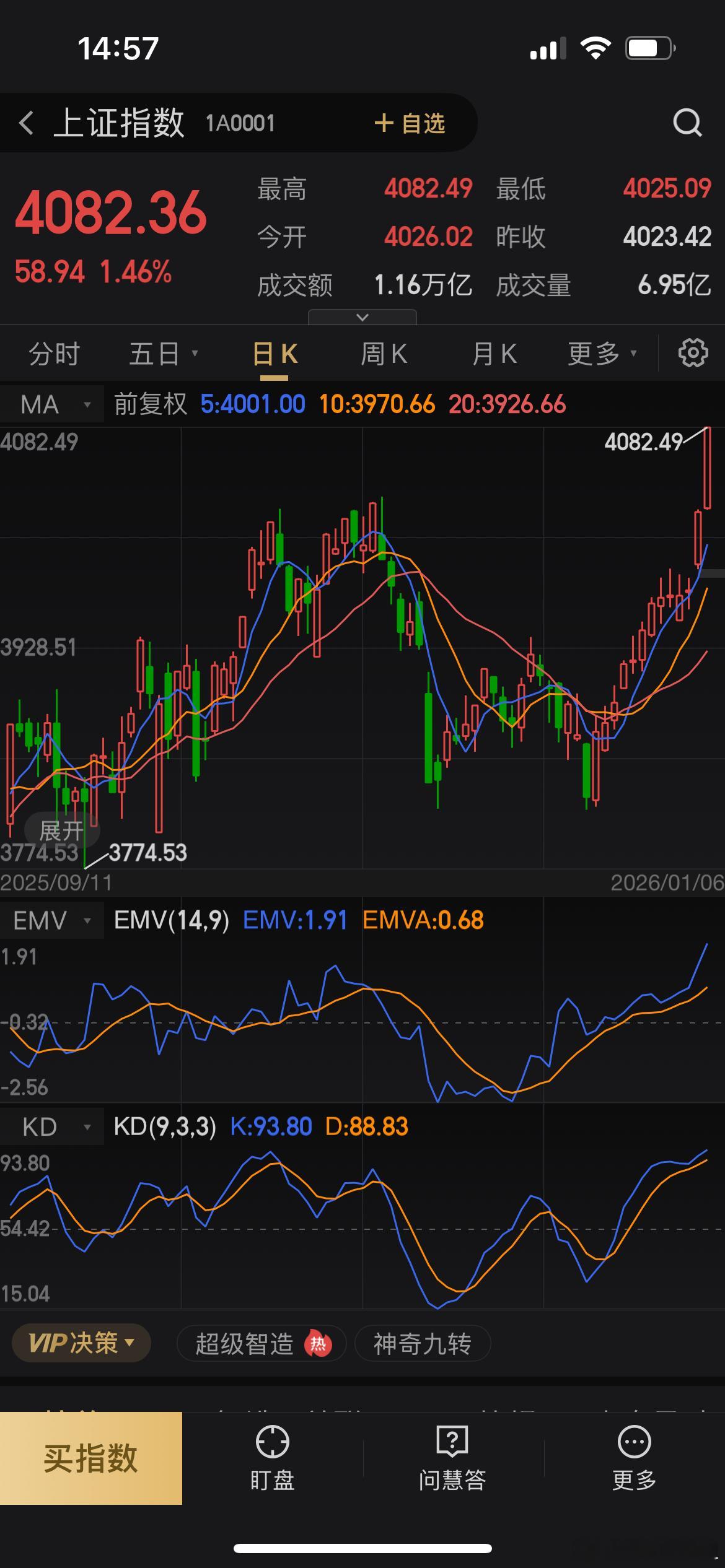Tap the 4082.36 current price
The width and height of the screenshot is (725, 1568).
[x=111, y=213]
